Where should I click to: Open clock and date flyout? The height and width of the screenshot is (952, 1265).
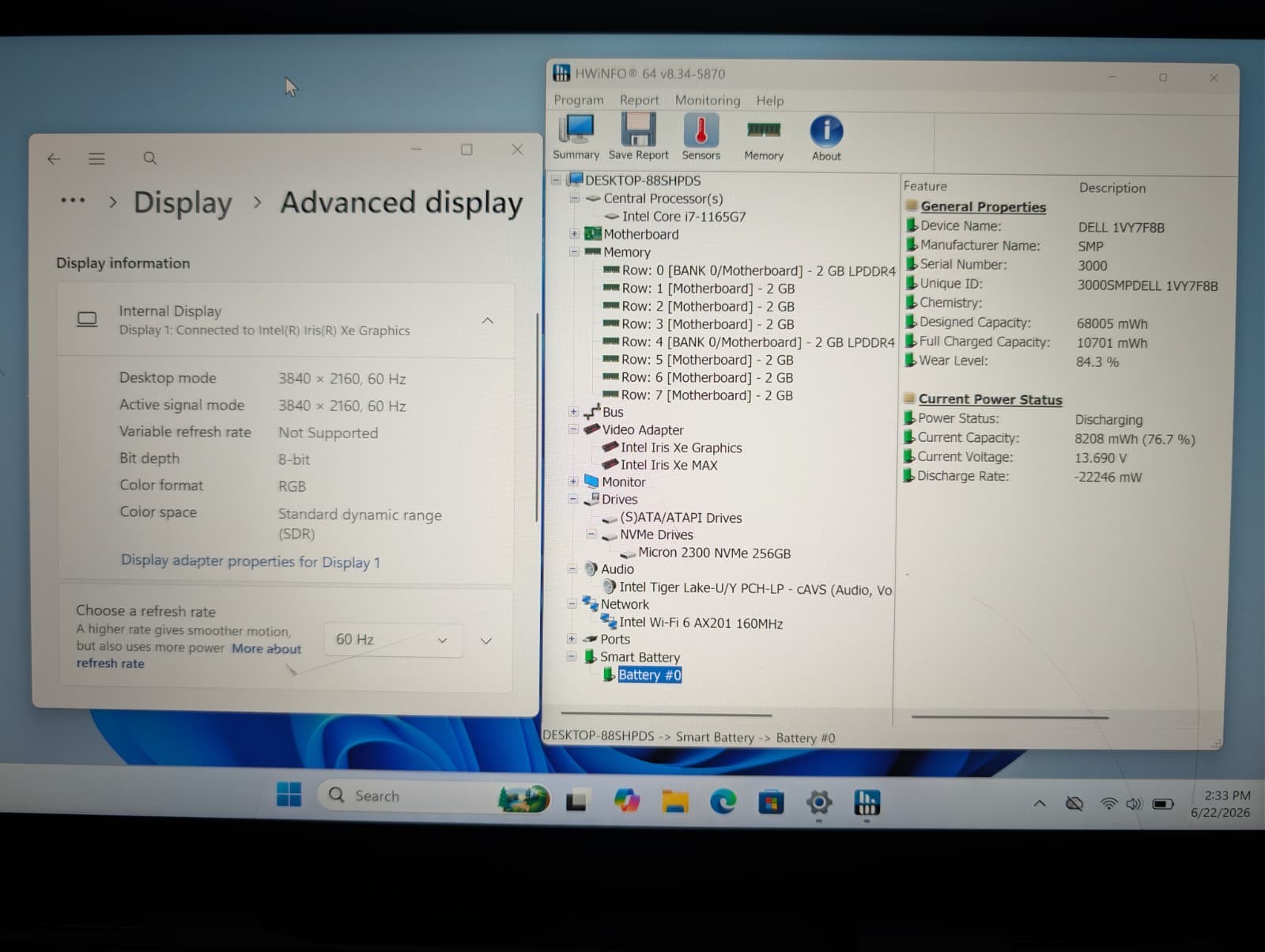[x=1221, y=804]
